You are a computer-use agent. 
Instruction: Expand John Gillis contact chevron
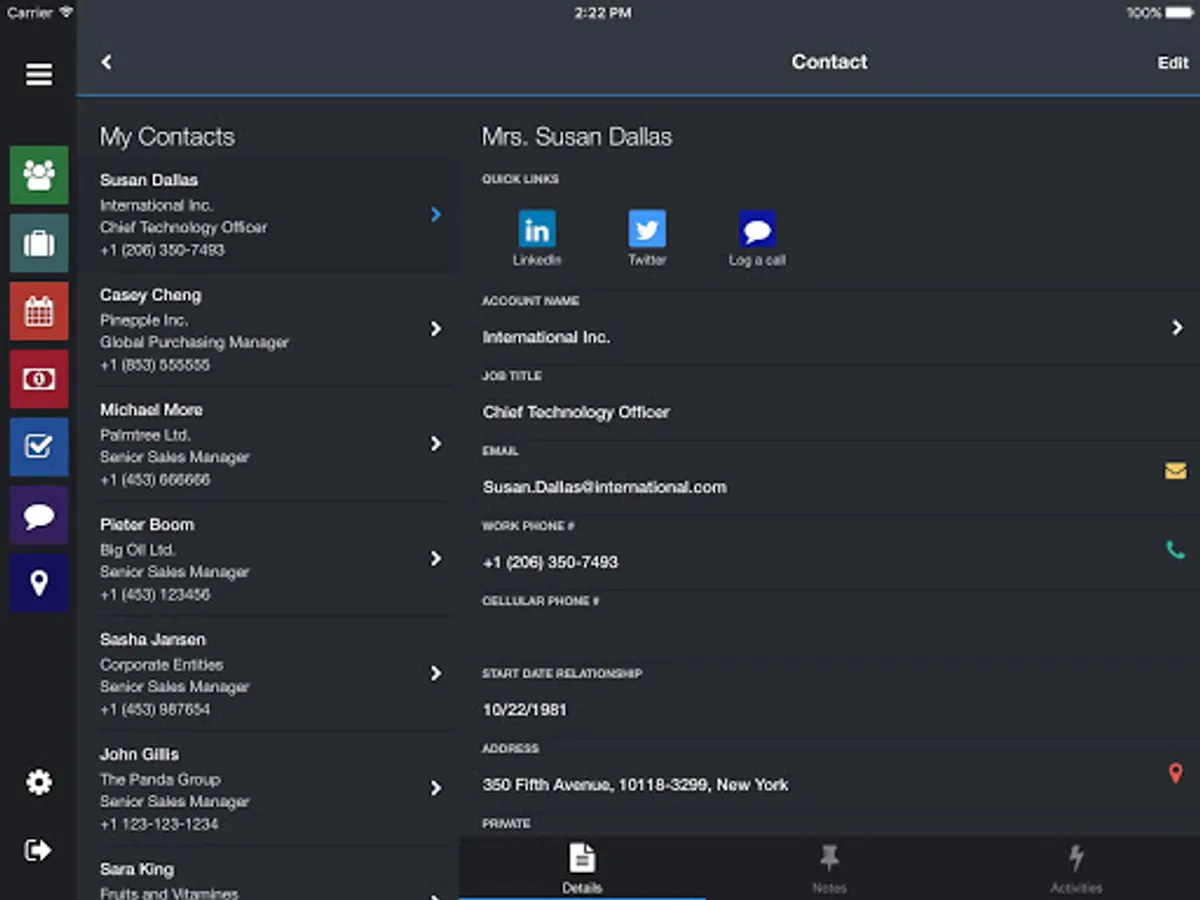click(436, 788)
